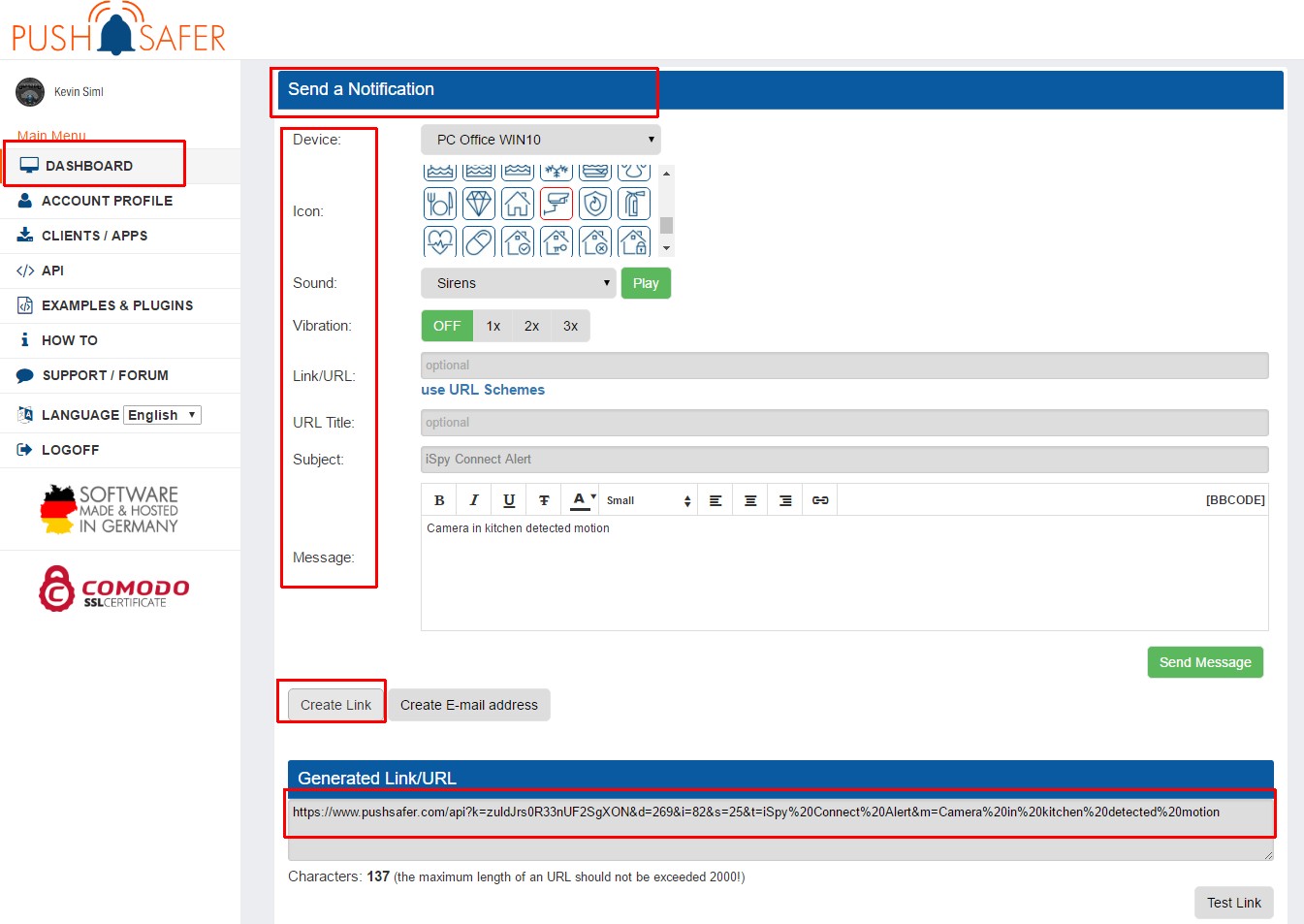The image size is (1304, 924).
Task: Click the Comodo SSL certificate badge
Action: click(114, 589)
